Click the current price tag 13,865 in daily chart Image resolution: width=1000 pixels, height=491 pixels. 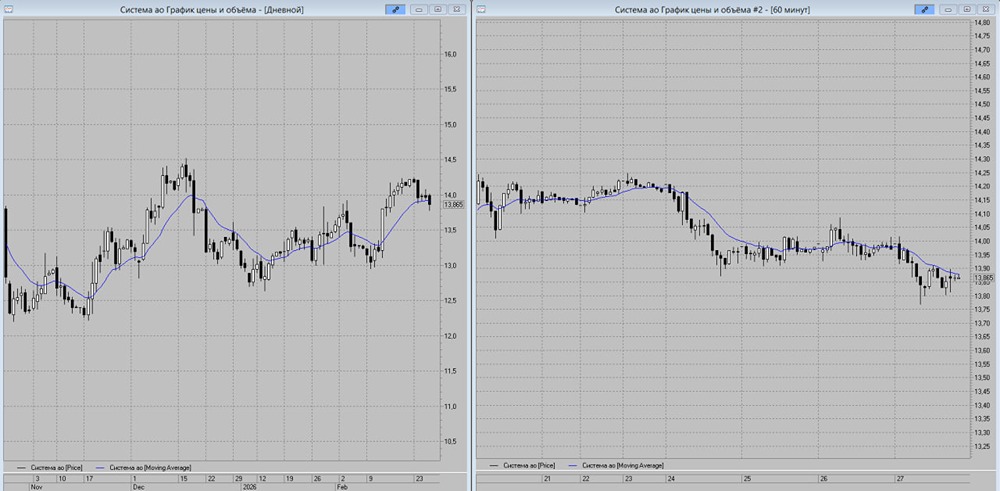tap(453, 205)
